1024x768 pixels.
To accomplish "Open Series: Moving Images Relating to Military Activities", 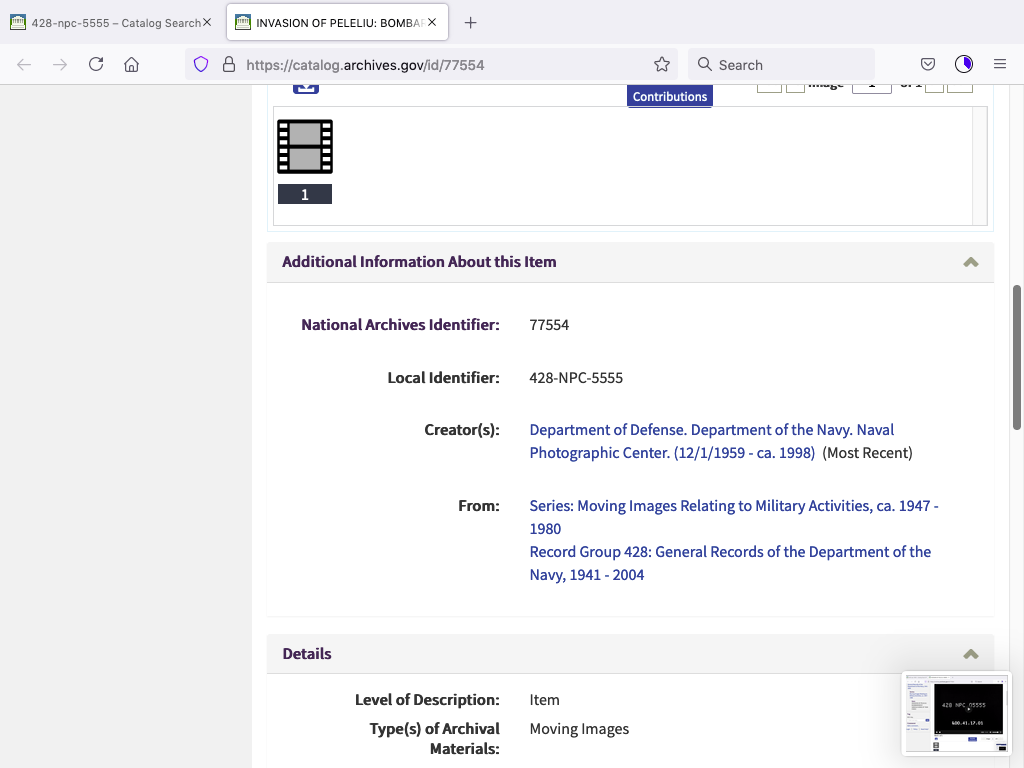I will tap(733, 506).
